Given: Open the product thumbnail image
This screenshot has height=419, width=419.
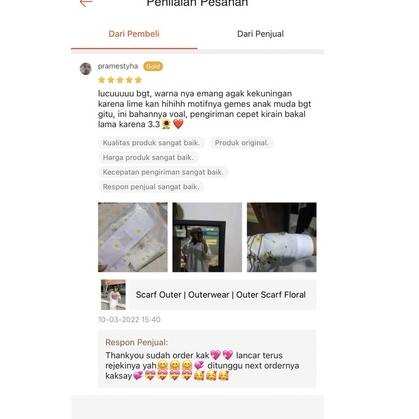Looking at the screenshot, I should [x=113, y=295].
